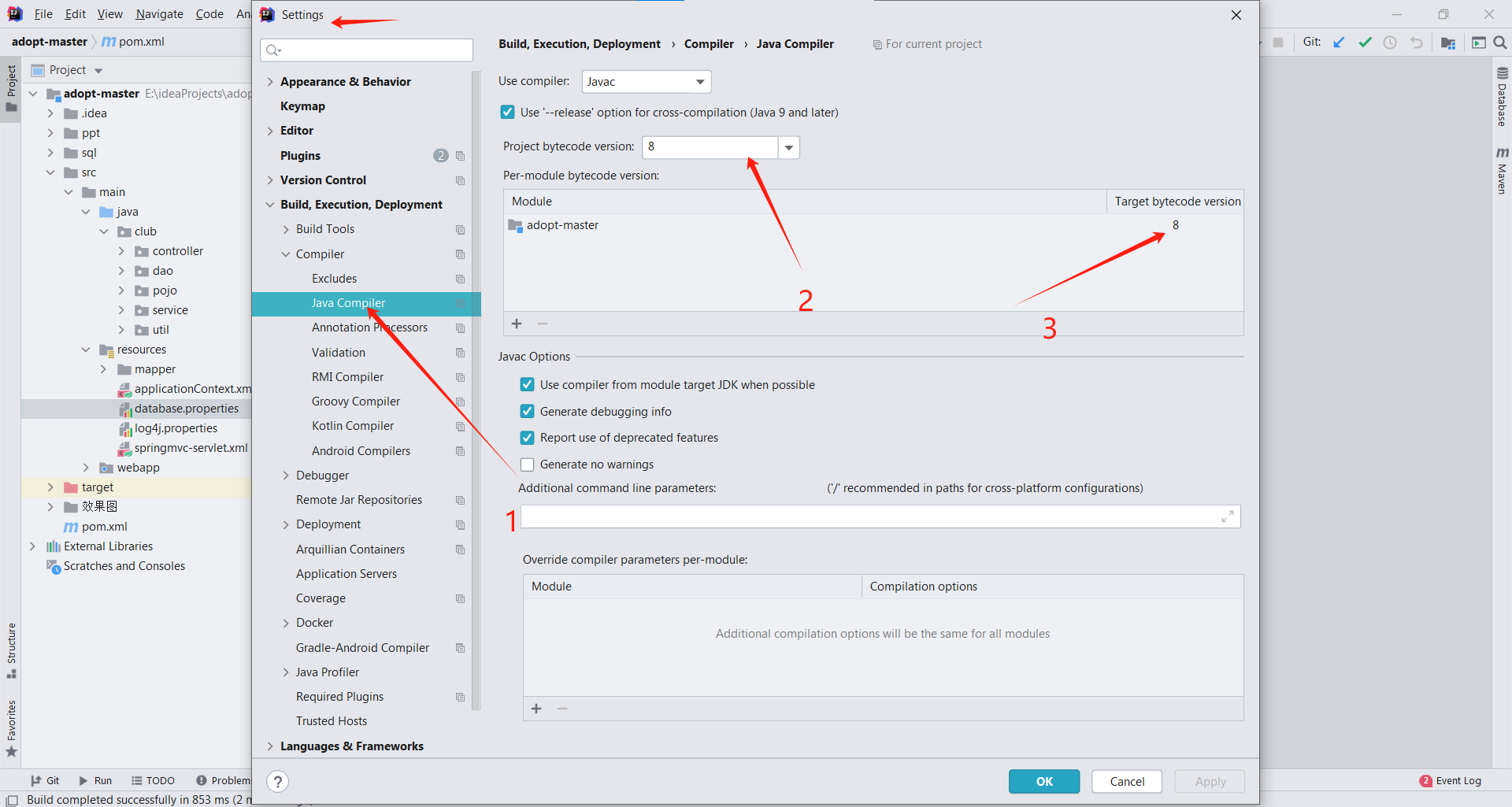Click project-level icon next to Plugins
Viewport: 1512px width, 807px height.
click(x=461, y=156)
